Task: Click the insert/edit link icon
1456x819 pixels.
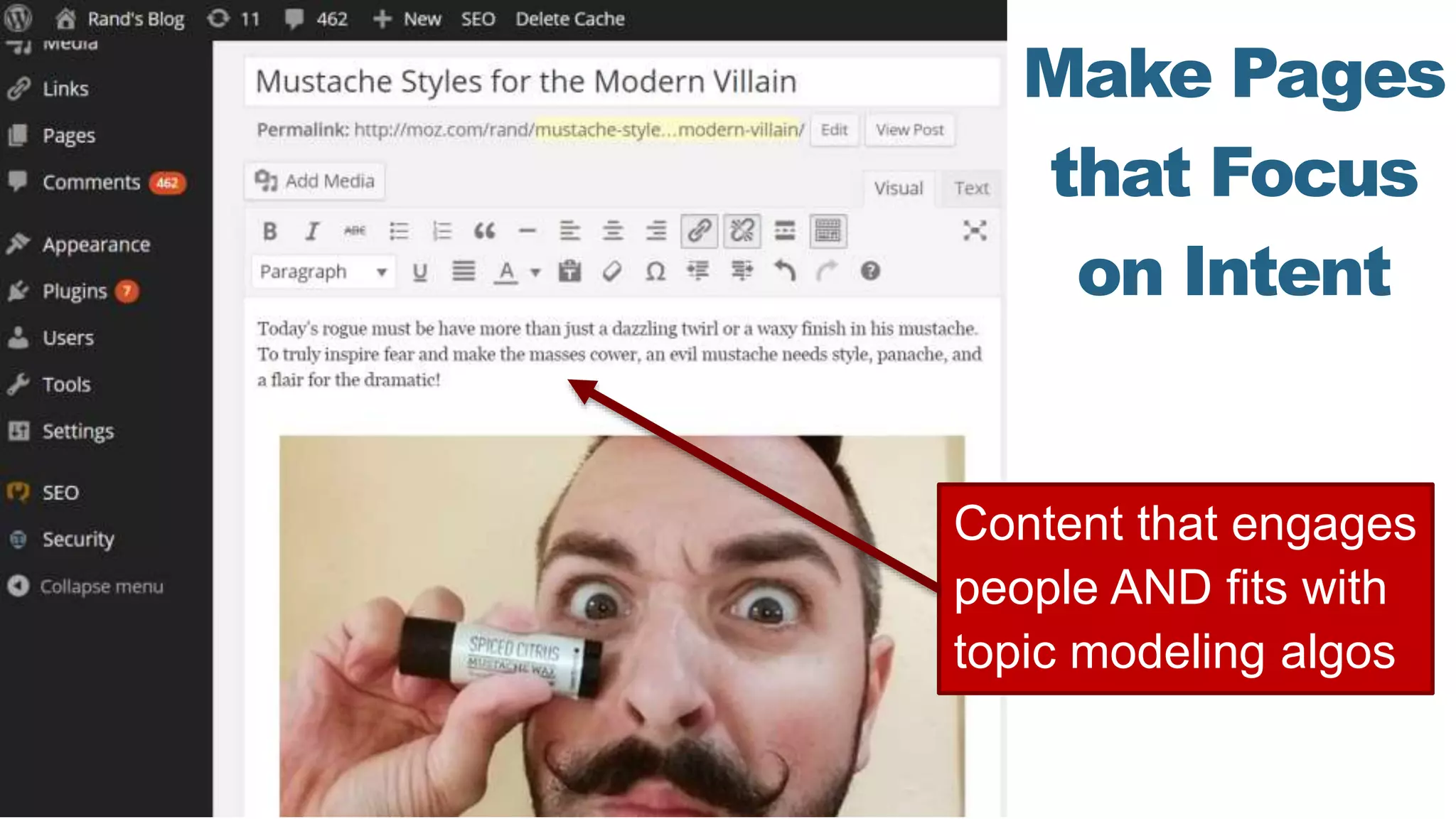Action: click(699, 231)
